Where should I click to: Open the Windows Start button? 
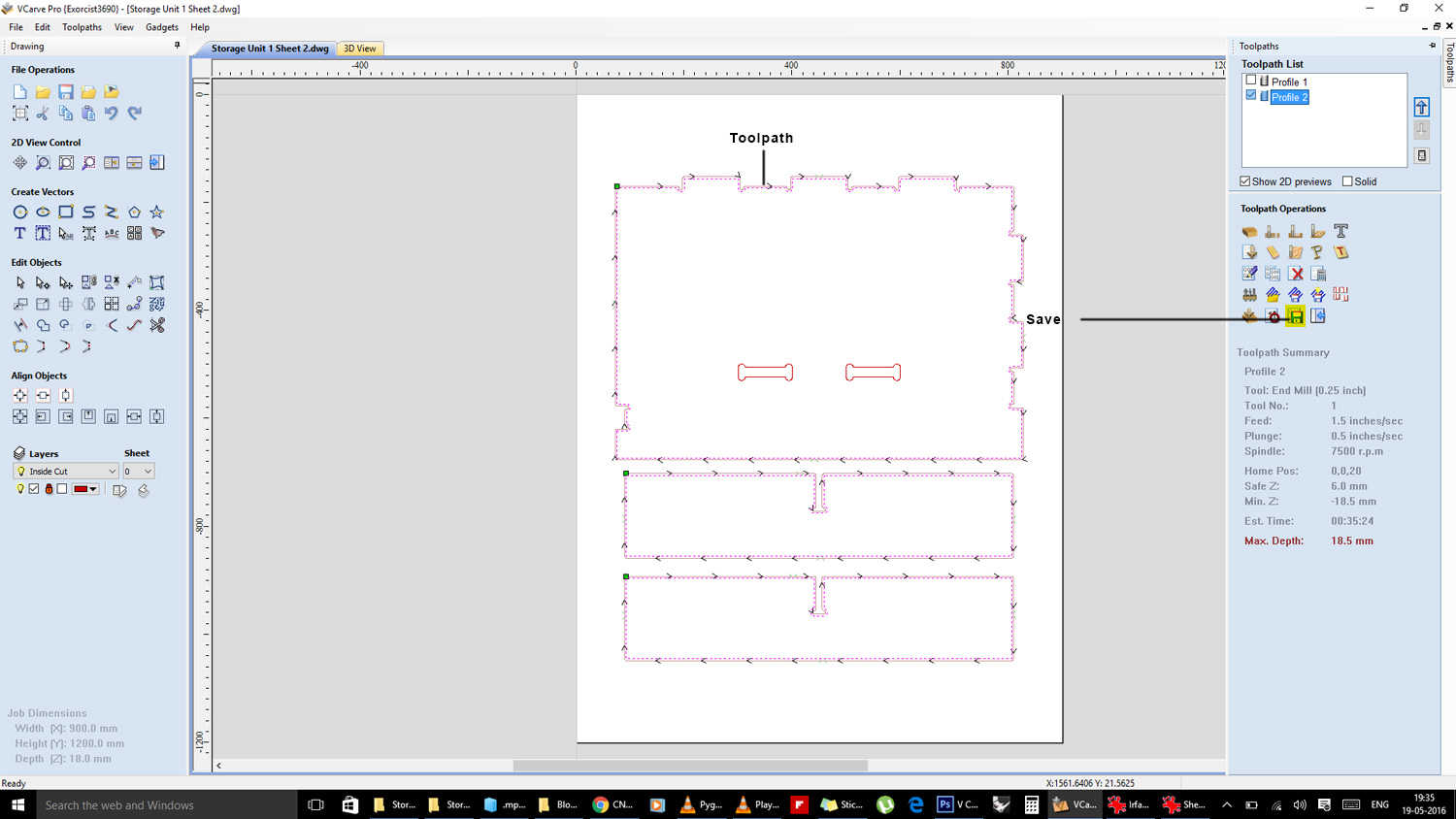(17, 804)
